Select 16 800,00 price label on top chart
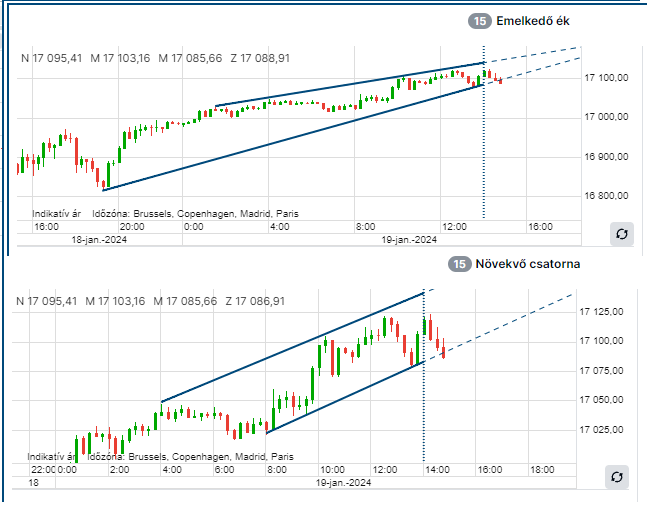This screenshot has width=658, height=508. tap(606, 195)
